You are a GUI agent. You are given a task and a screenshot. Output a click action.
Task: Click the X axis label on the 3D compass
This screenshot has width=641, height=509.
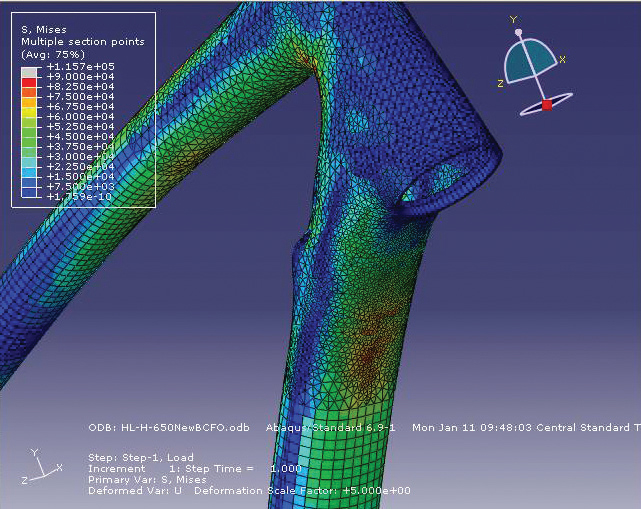coord(562,60)
